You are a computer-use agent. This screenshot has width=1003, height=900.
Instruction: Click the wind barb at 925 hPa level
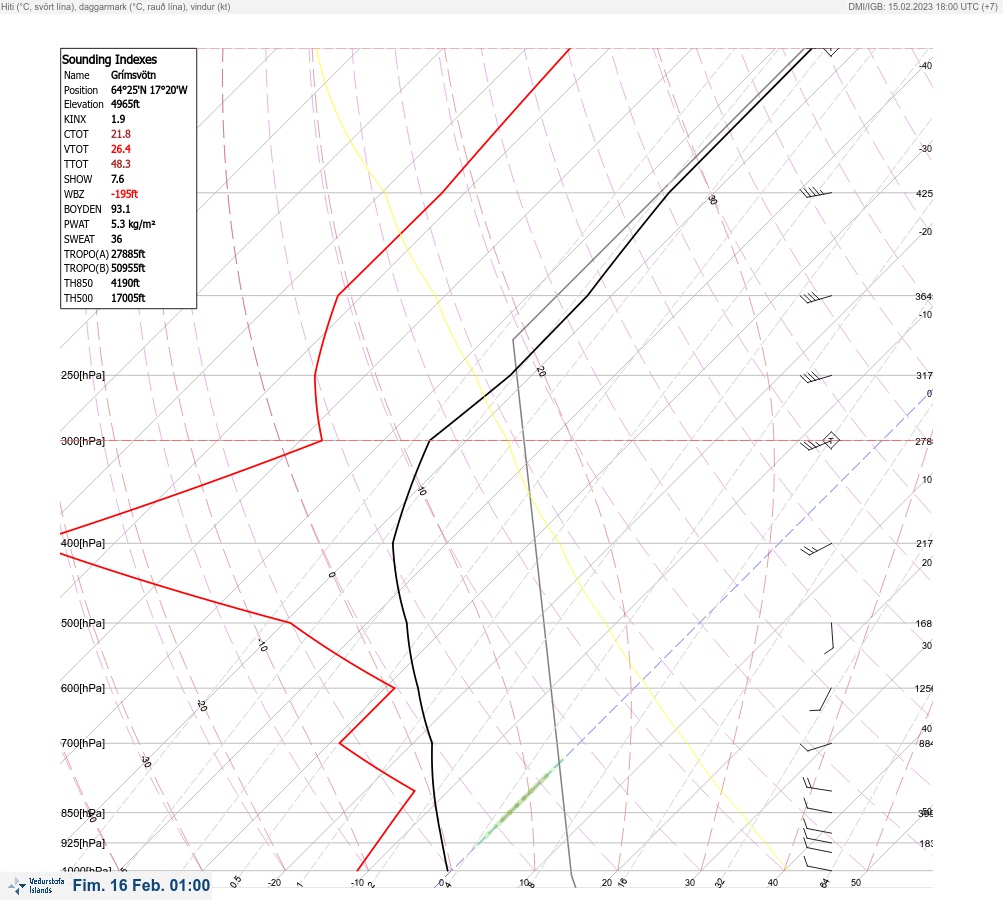click(817, 835)
